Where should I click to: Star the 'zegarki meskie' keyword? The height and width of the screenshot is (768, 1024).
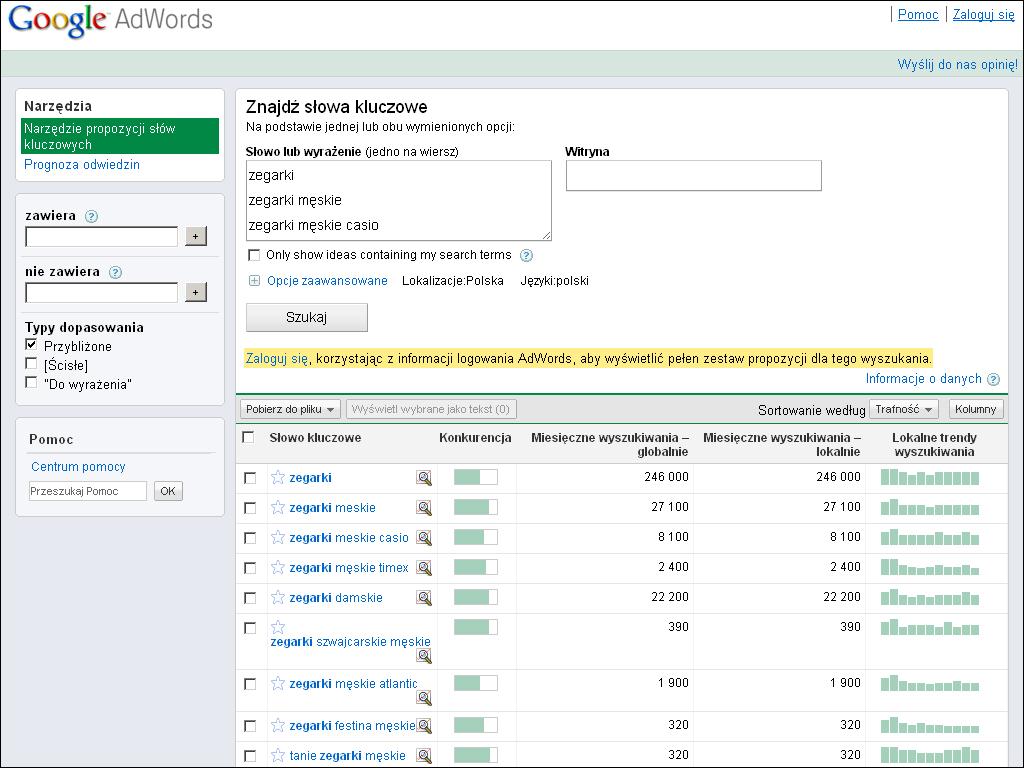(278, 507)
